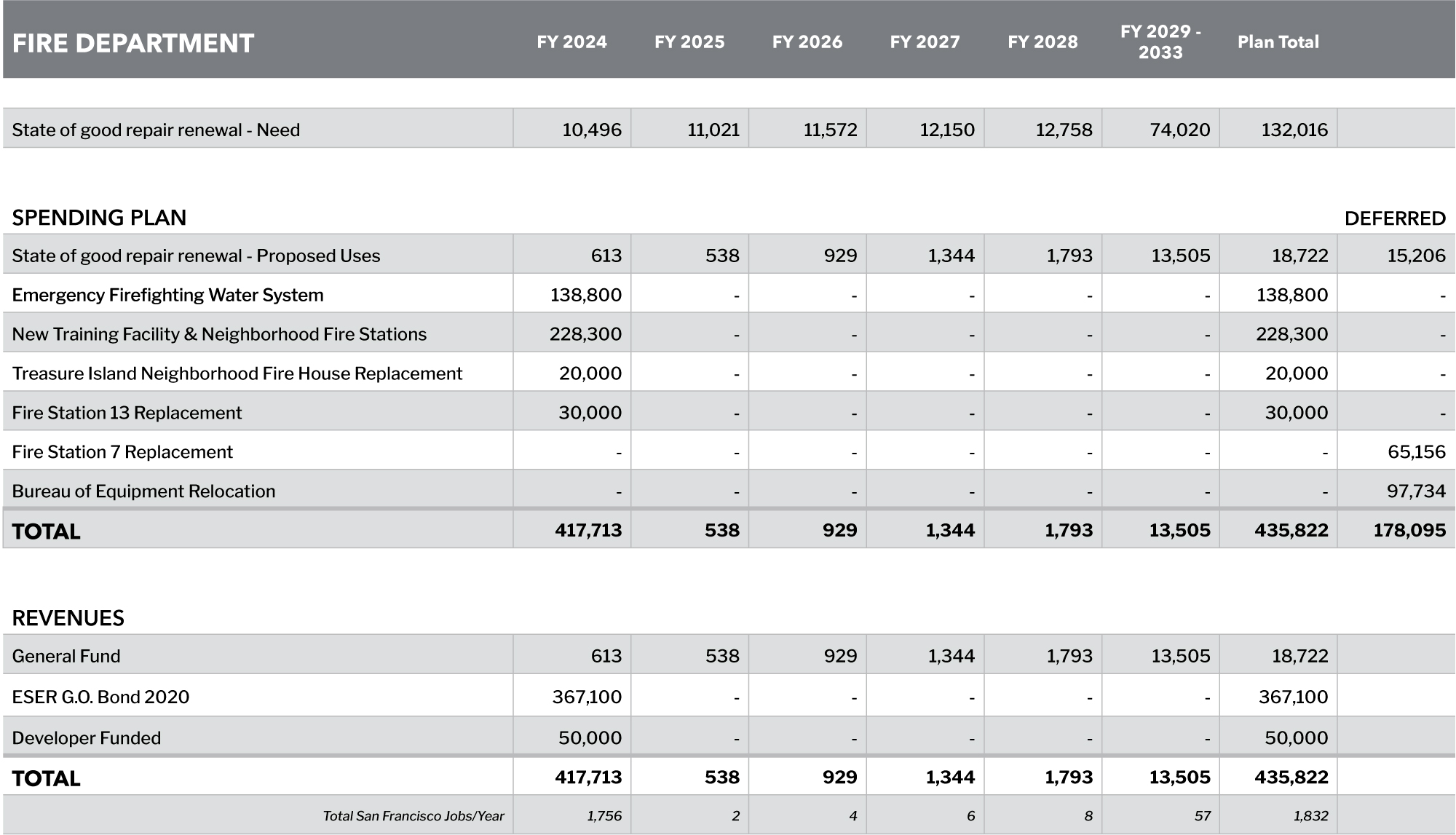1456x835 pixels.
Task: Click the State of good repair renewal - Need label
Action: pos(156,130)
